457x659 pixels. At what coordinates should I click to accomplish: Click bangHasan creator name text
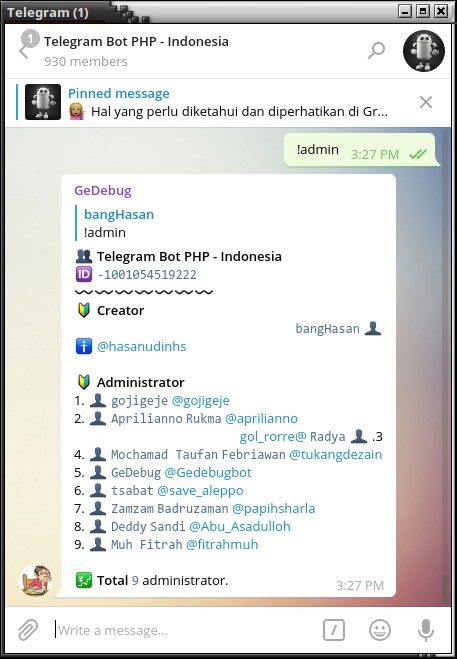(x=328, y=329)
